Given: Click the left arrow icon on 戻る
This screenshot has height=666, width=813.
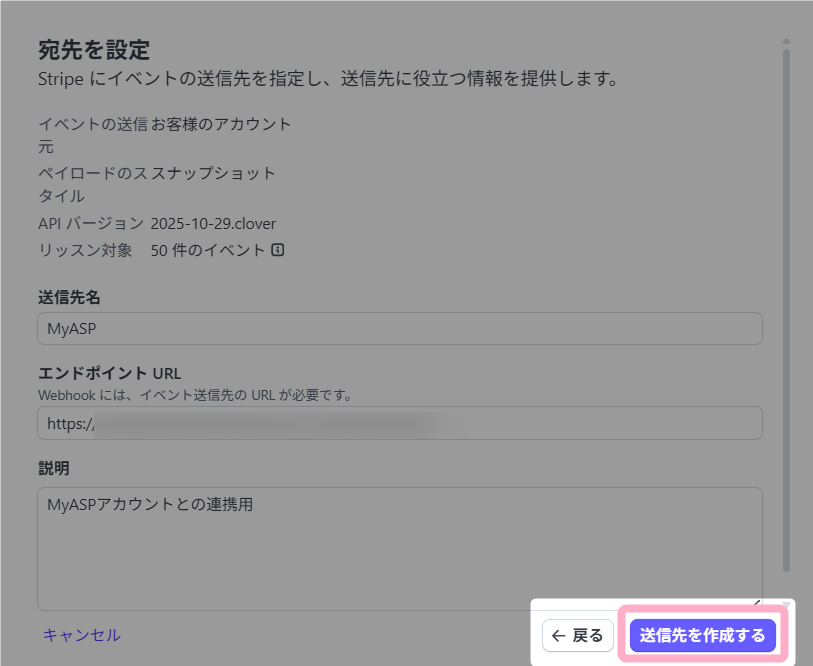Looking at the screenshot, I should 558,636.
